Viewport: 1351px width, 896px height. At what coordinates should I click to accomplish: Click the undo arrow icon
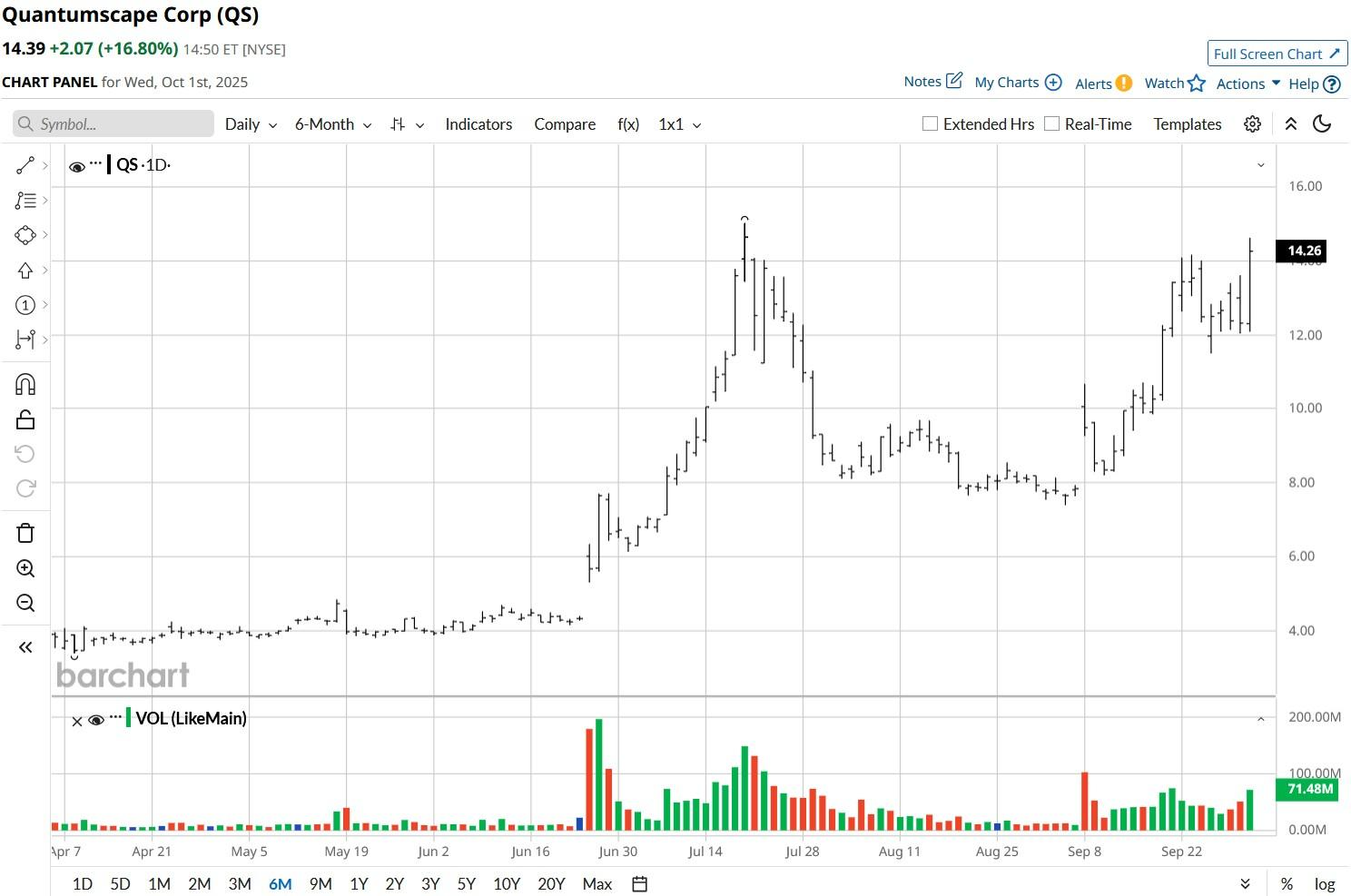point(25,454)
